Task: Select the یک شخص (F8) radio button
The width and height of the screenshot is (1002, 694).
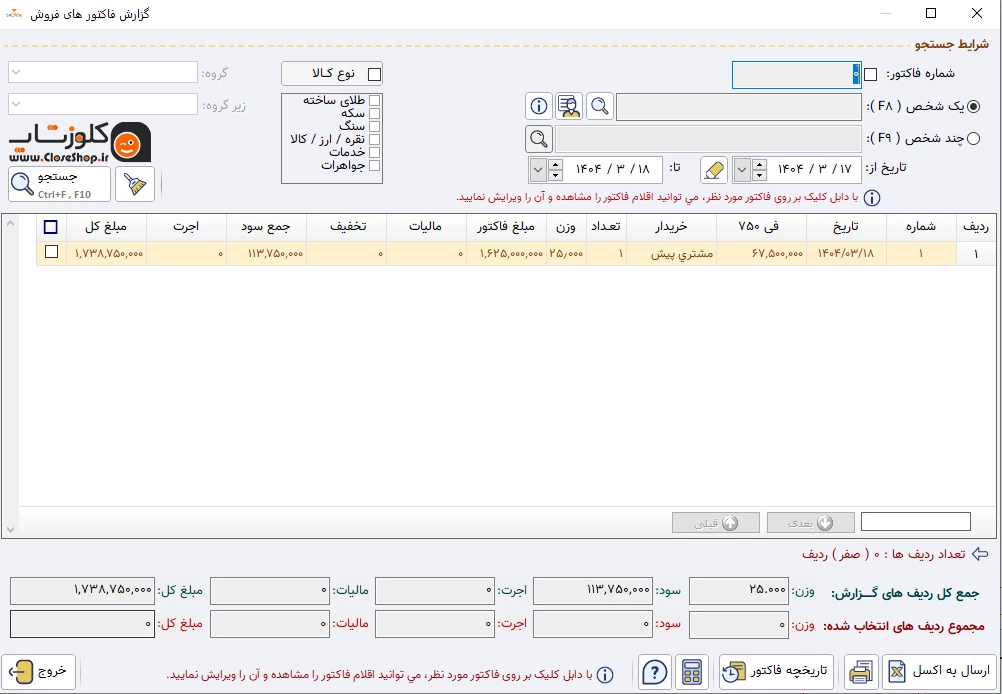Action: pyautogui.click(x=973, y=107)
